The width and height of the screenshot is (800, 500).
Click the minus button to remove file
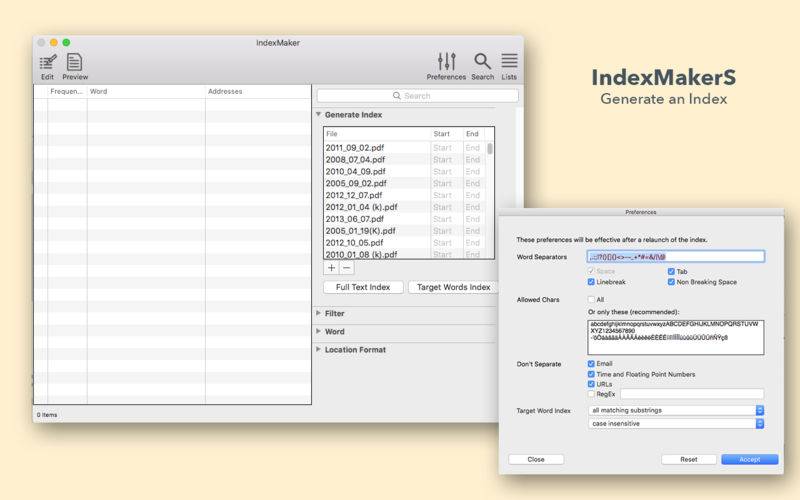click(347, 268)
